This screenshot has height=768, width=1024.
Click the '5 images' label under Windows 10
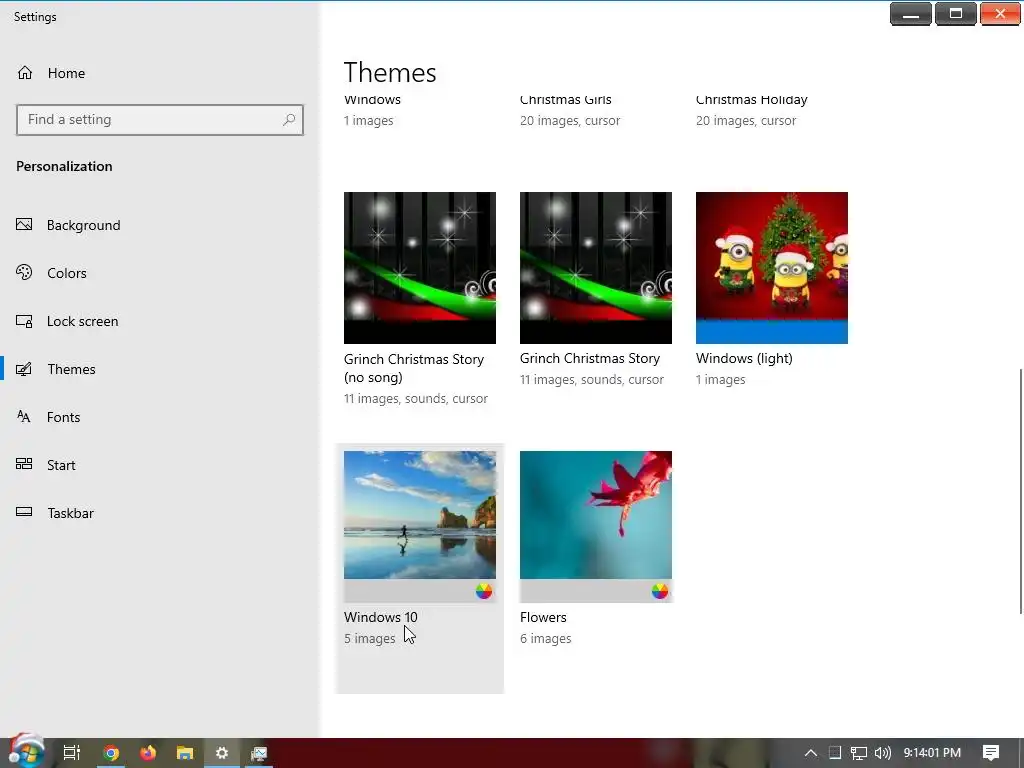pos(370,639)
